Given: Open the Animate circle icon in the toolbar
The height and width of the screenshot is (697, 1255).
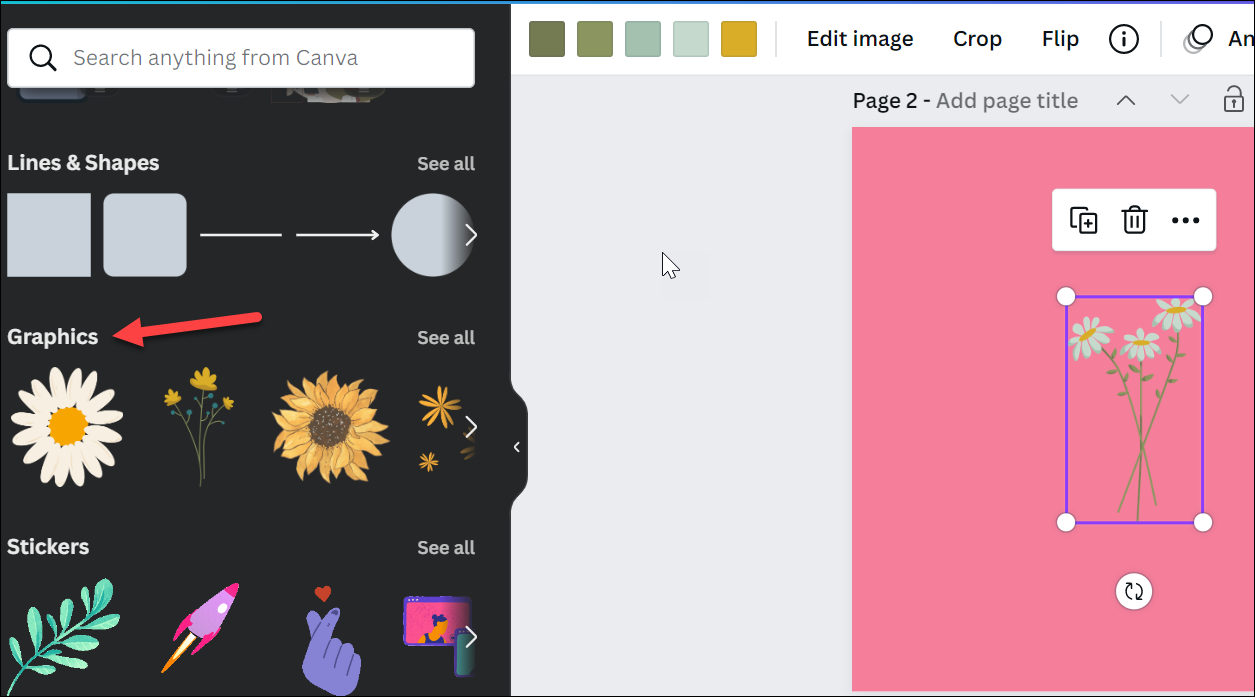Looking at the screenshot, I should tap(1198, 38).
